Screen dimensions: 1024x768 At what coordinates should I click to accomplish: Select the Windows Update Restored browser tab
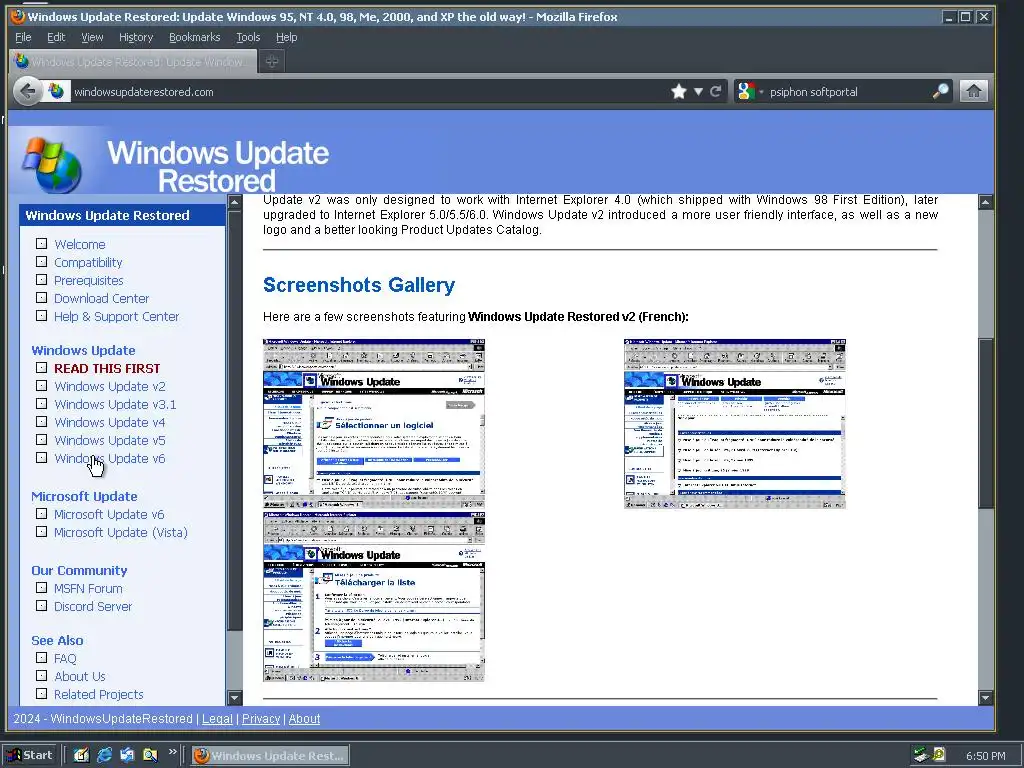[x=134, y=61]
